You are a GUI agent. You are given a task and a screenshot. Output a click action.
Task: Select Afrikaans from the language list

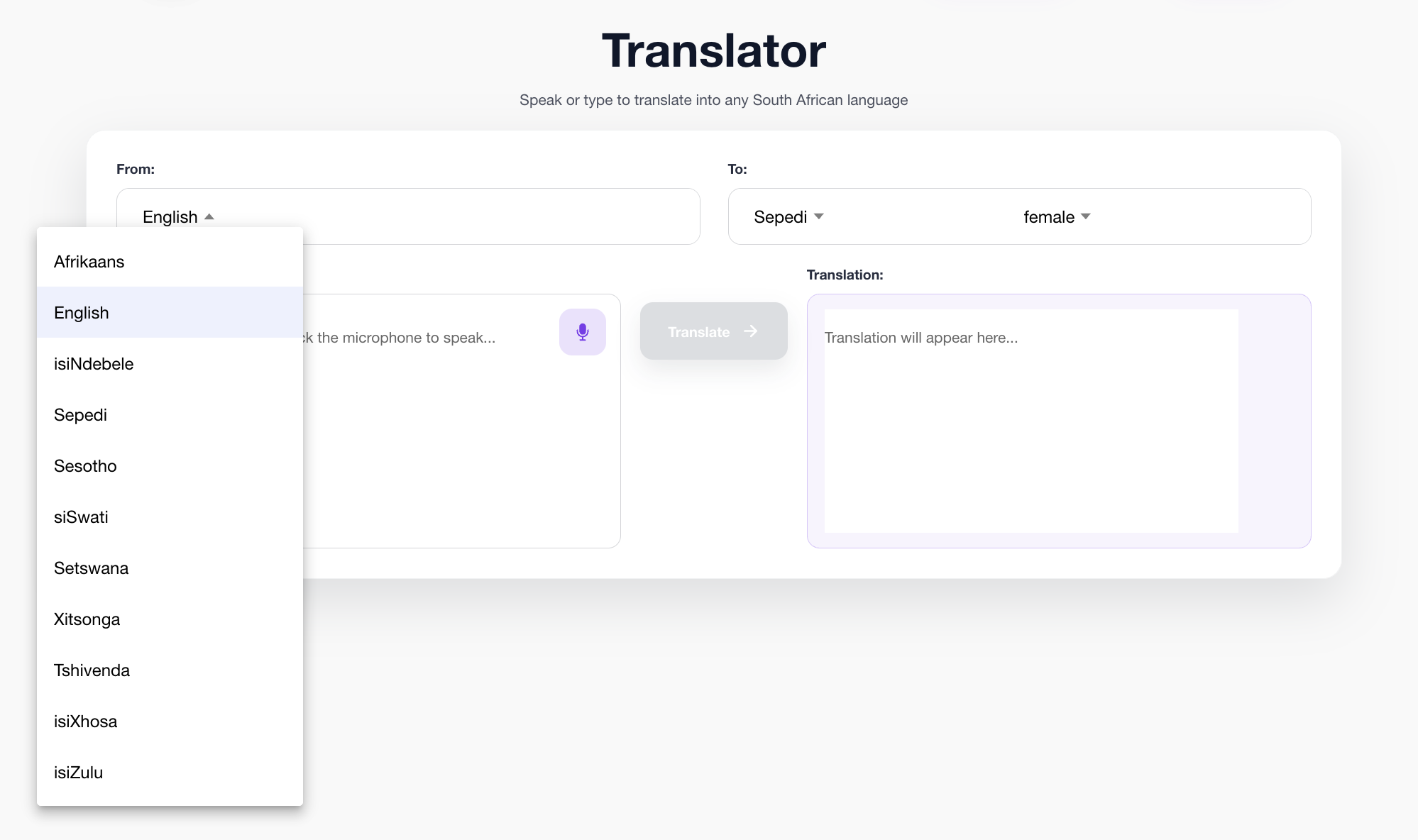170,261
